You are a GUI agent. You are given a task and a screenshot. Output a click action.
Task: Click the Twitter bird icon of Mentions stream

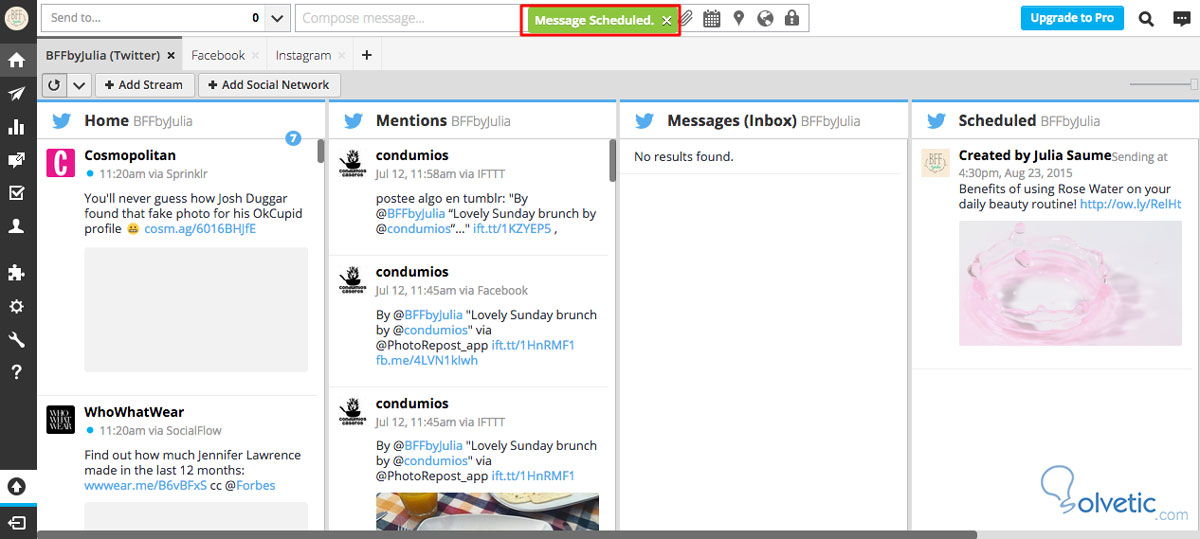(353, 121)
